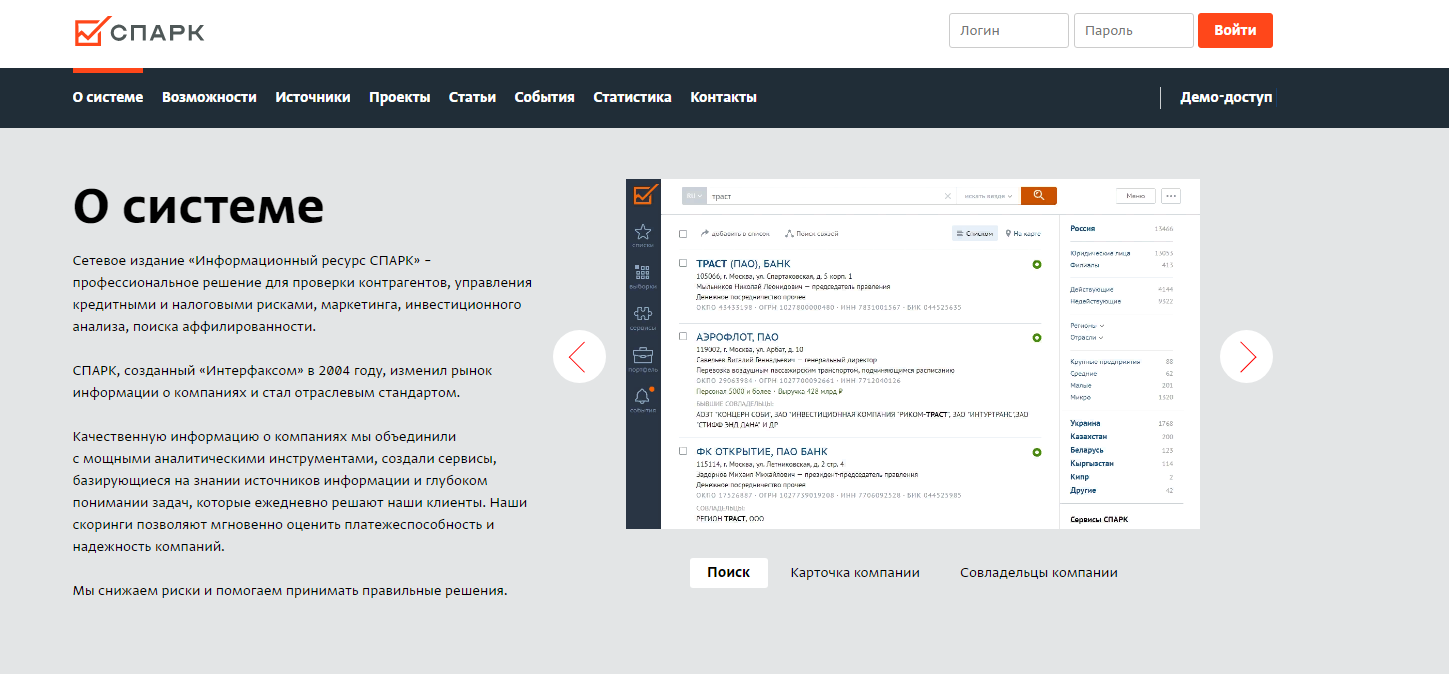Switch to the Совладельцы компании tab

pyautogui.click(x=1039, y=573)
